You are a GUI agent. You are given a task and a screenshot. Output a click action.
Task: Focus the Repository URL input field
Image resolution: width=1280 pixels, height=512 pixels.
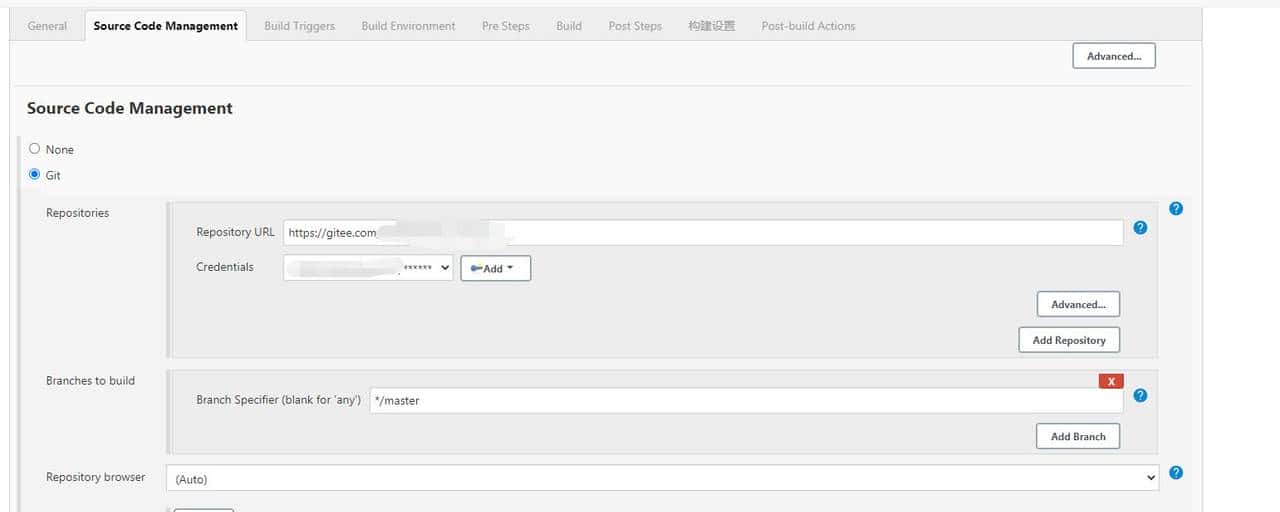point(703,232)
